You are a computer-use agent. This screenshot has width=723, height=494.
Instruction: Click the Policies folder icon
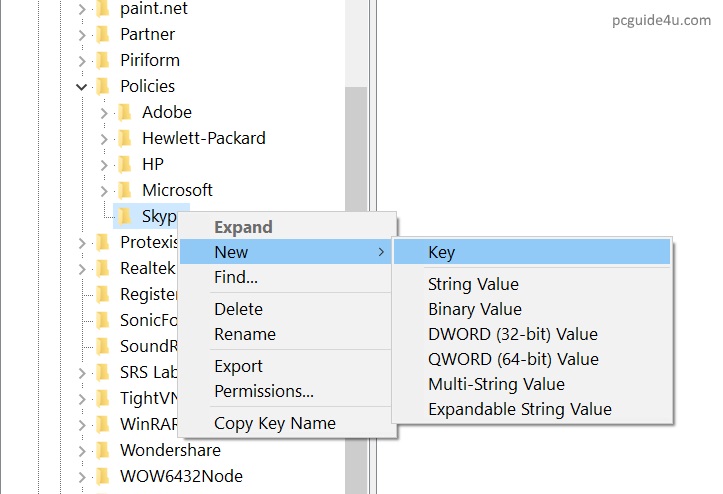click(102, 86)
